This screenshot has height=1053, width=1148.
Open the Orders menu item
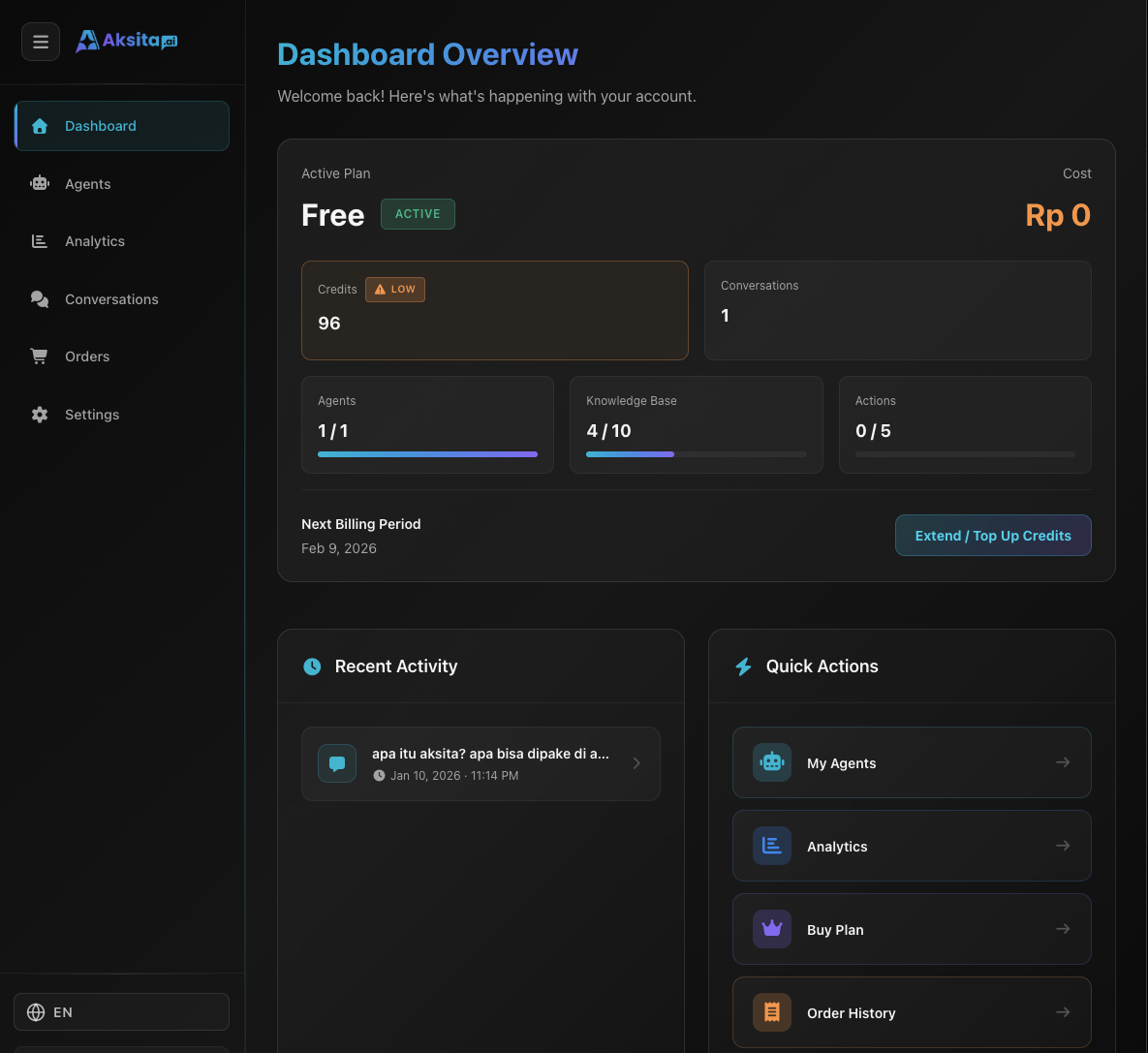(87, 356)
